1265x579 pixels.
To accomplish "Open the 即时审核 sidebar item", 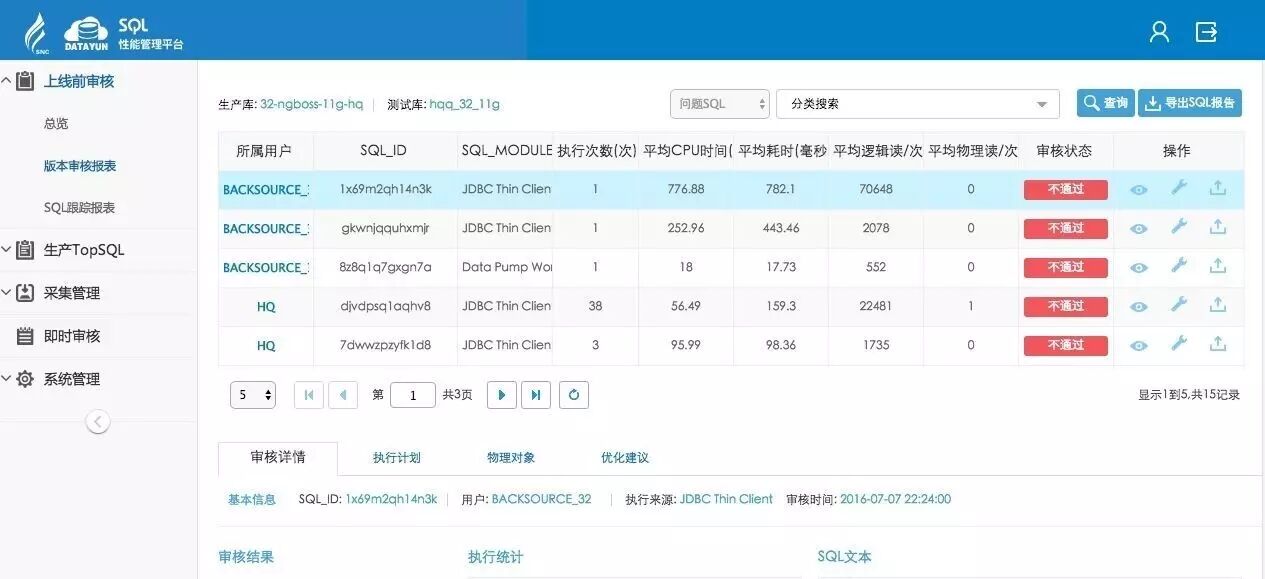I will [x=72, y=336].
